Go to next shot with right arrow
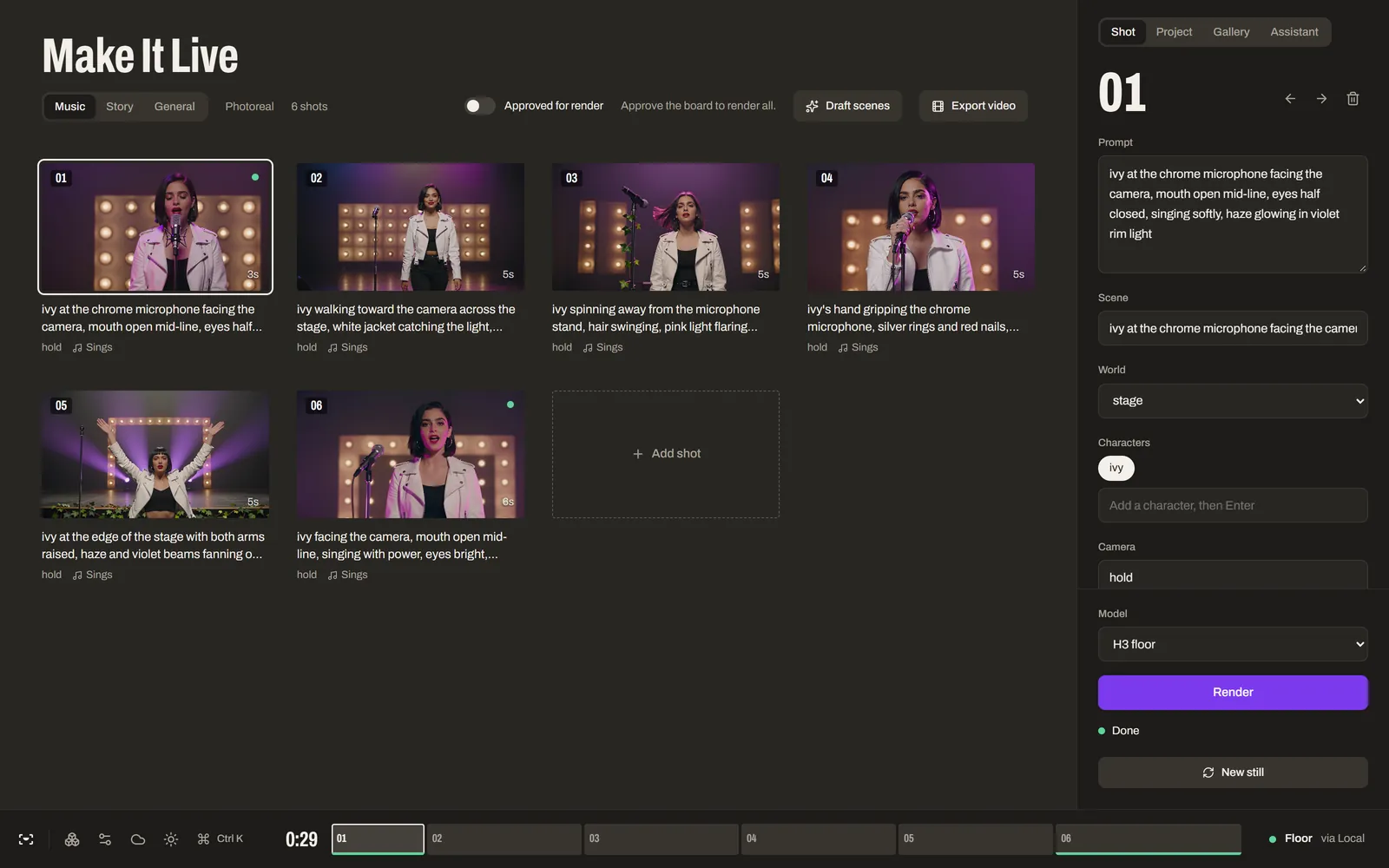The width and height of the screenshot is (1389, 868). (1321, 99)
